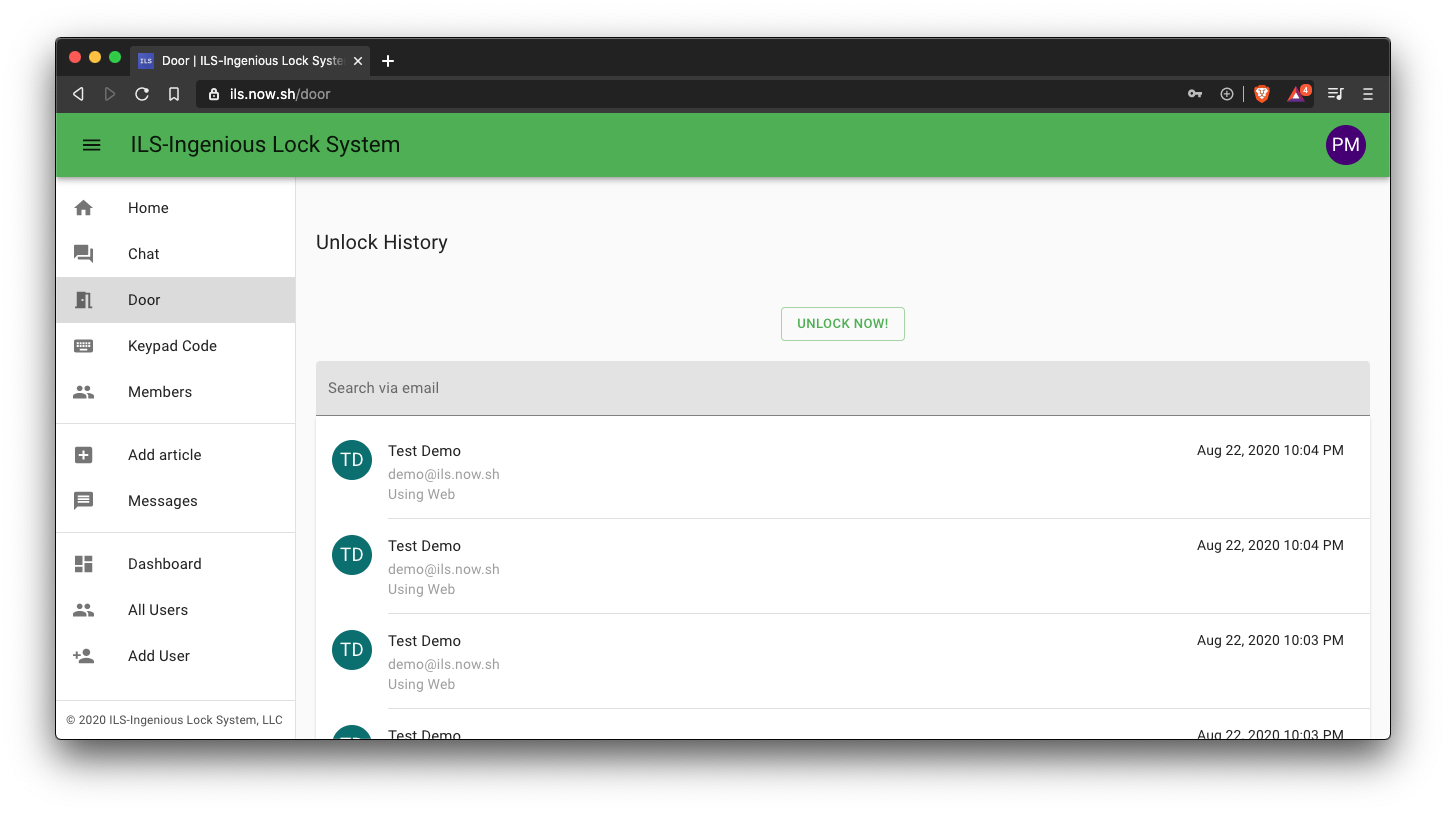
Task: Open the hamburger navigation menu
Action: click(91, 145)
